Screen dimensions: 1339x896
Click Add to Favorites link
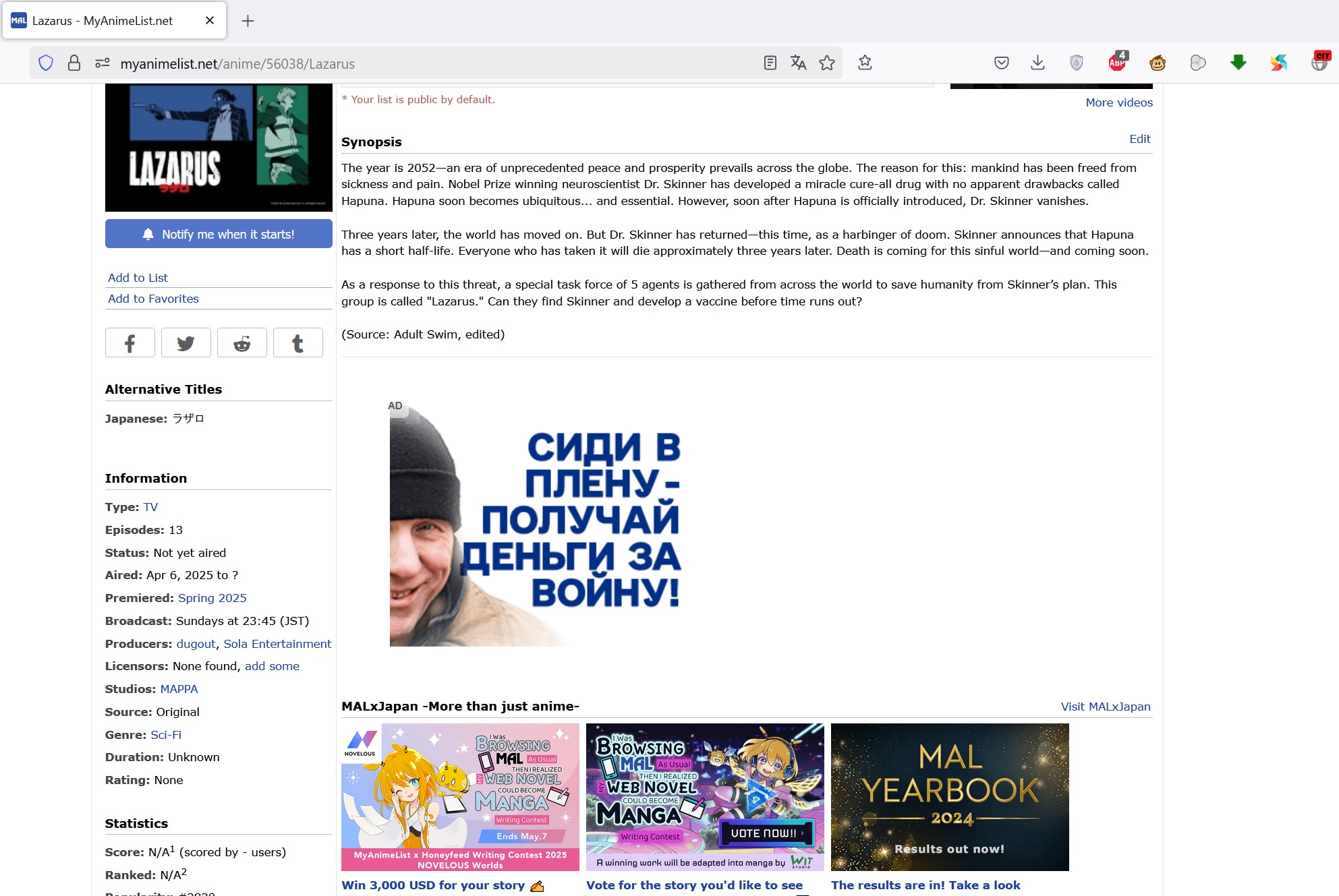(153, 299)
